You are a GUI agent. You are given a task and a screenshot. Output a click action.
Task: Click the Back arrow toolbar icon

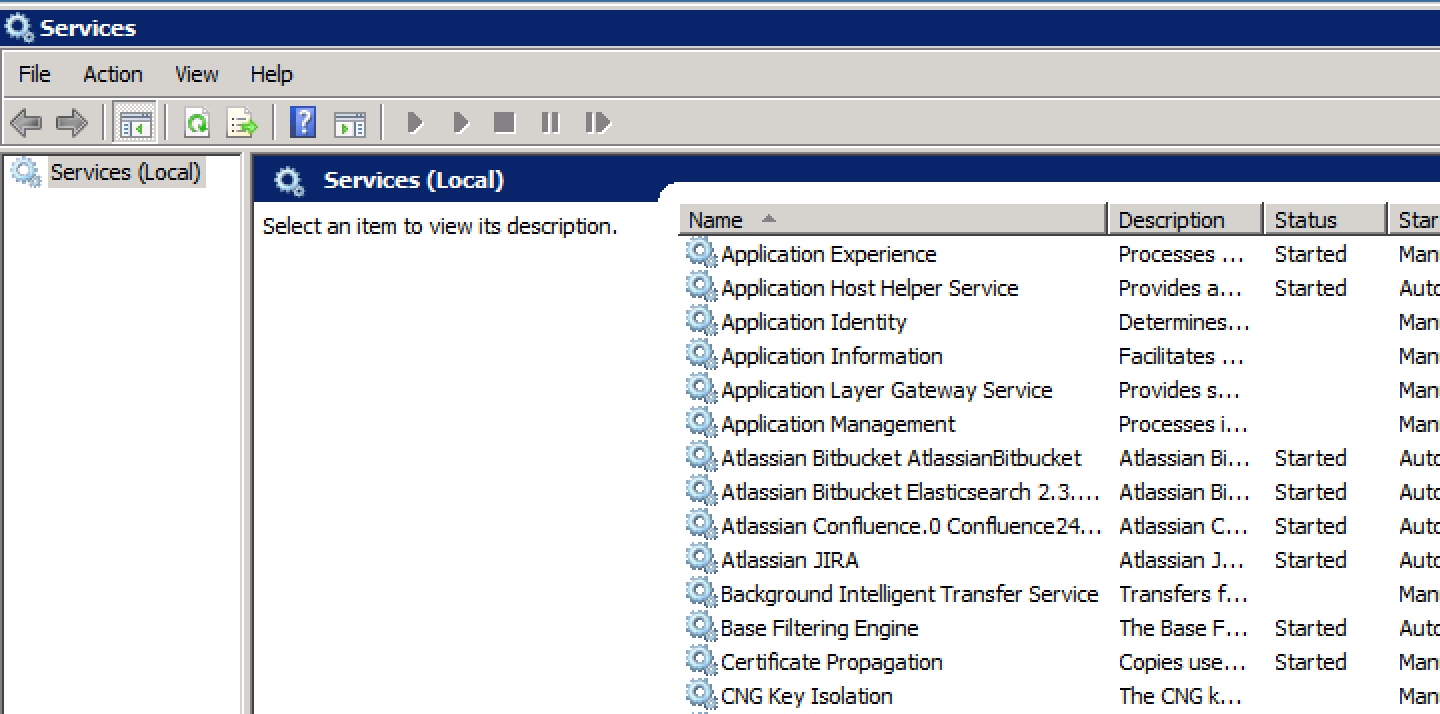click(26, 123)
